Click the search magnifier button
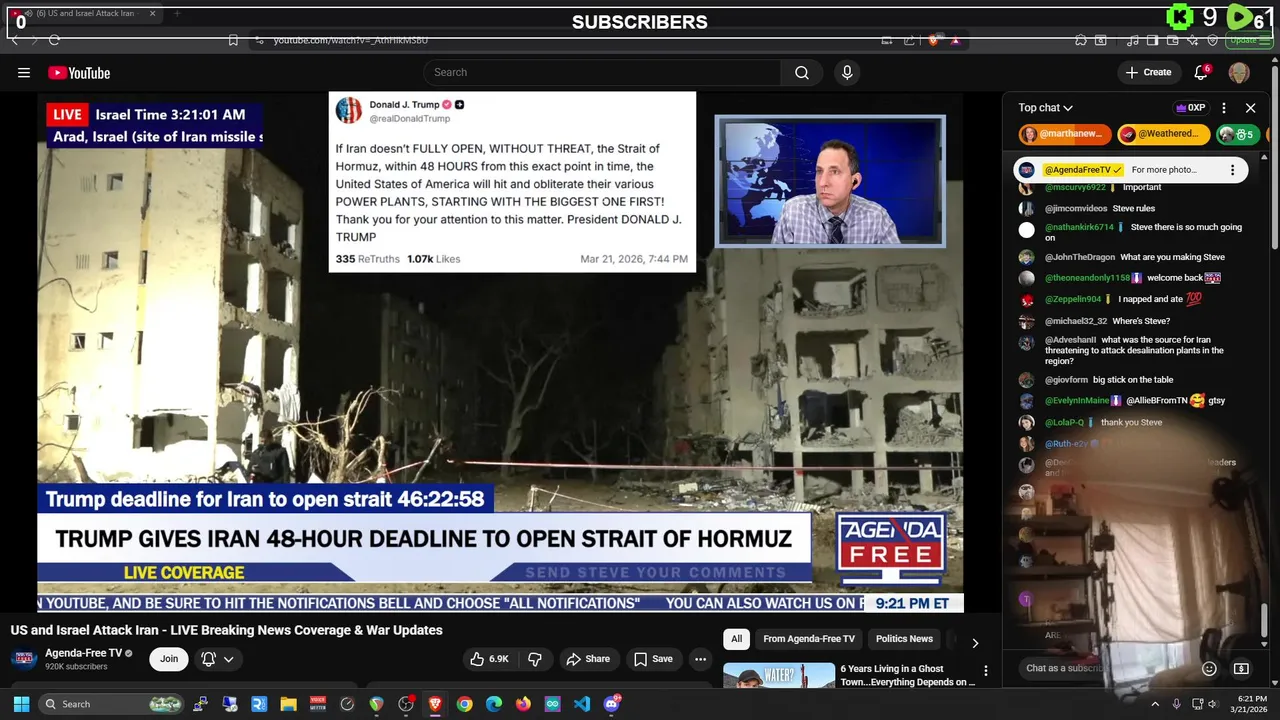This screenshot has width=1280, height=720. [802, 72]
